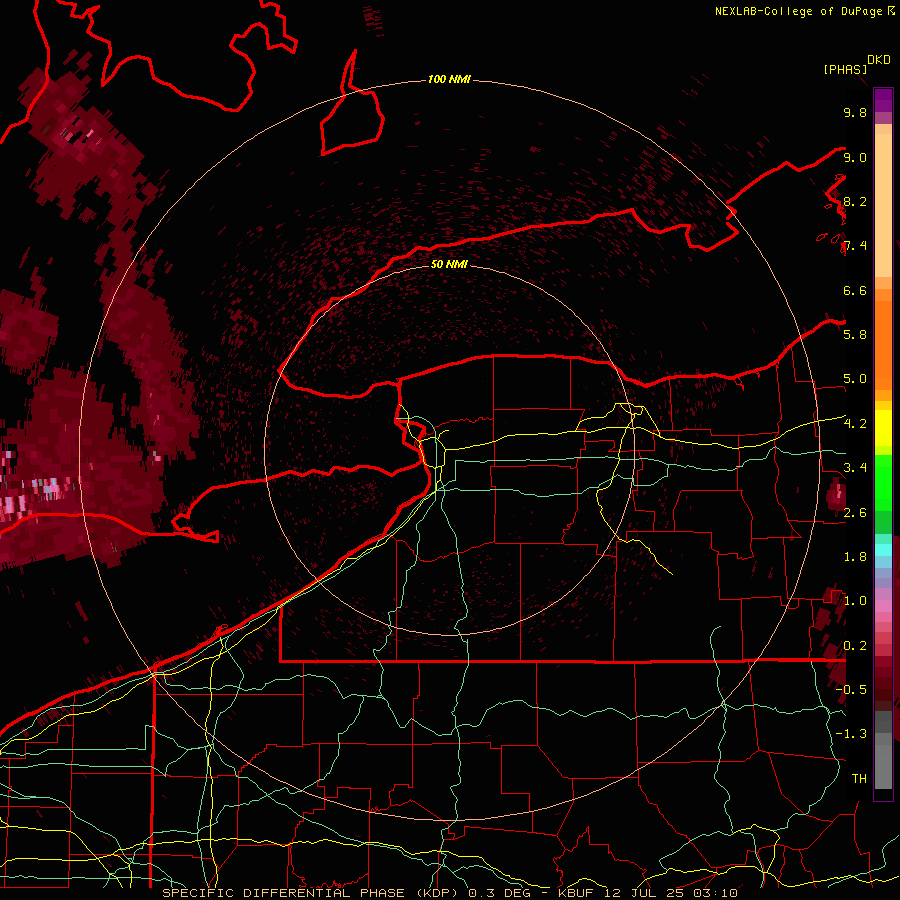Select the 1.8 value on the legend
Screen dimensions: 900x900
coord(855,556)
